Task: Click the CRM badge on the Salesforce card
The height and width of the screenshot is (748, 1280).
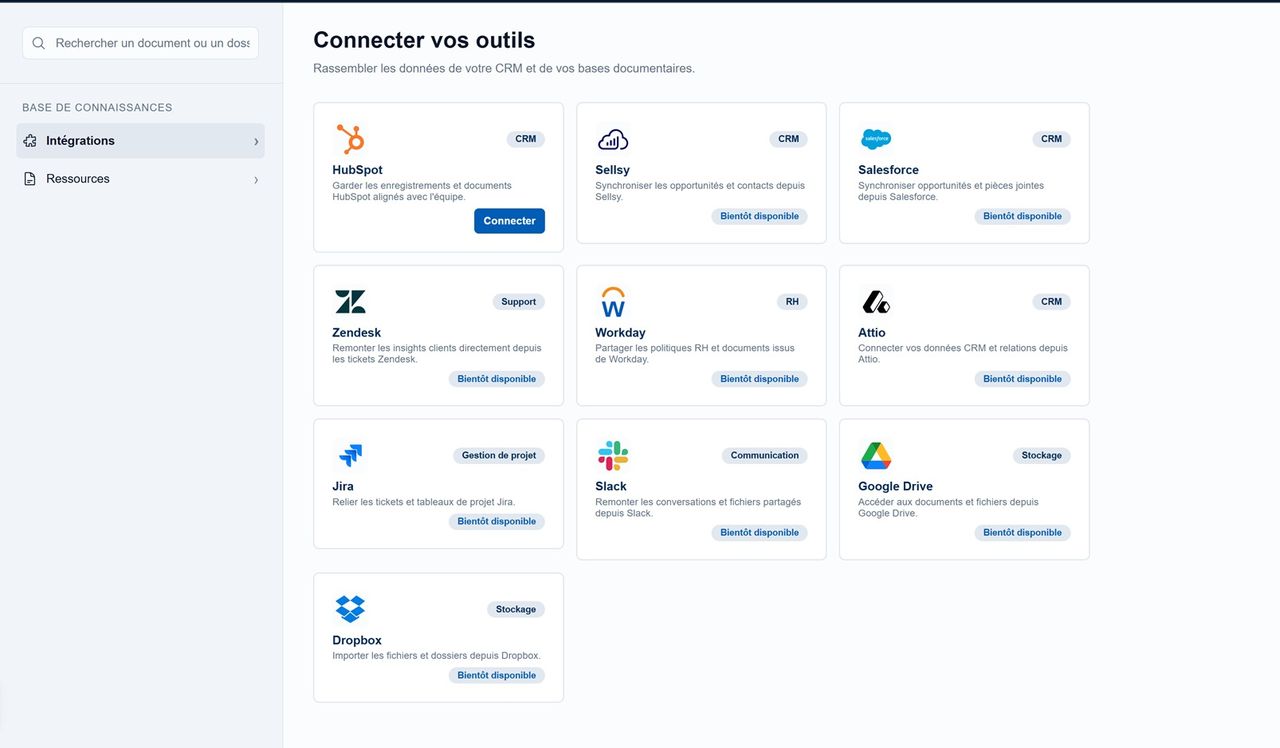Action: (x=1051, y=139)
